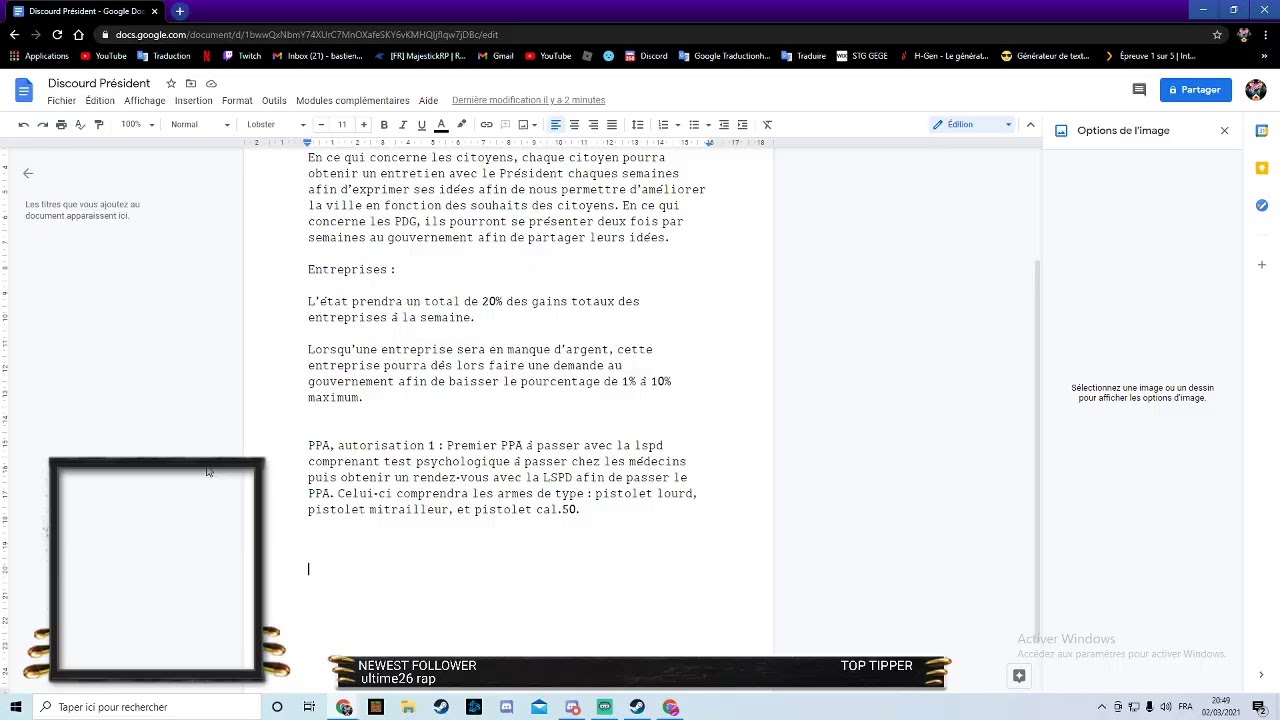1280x720 pixels.
Task: Open the Affichage menu
Action: pyautogui.click(x=145, y=101)
